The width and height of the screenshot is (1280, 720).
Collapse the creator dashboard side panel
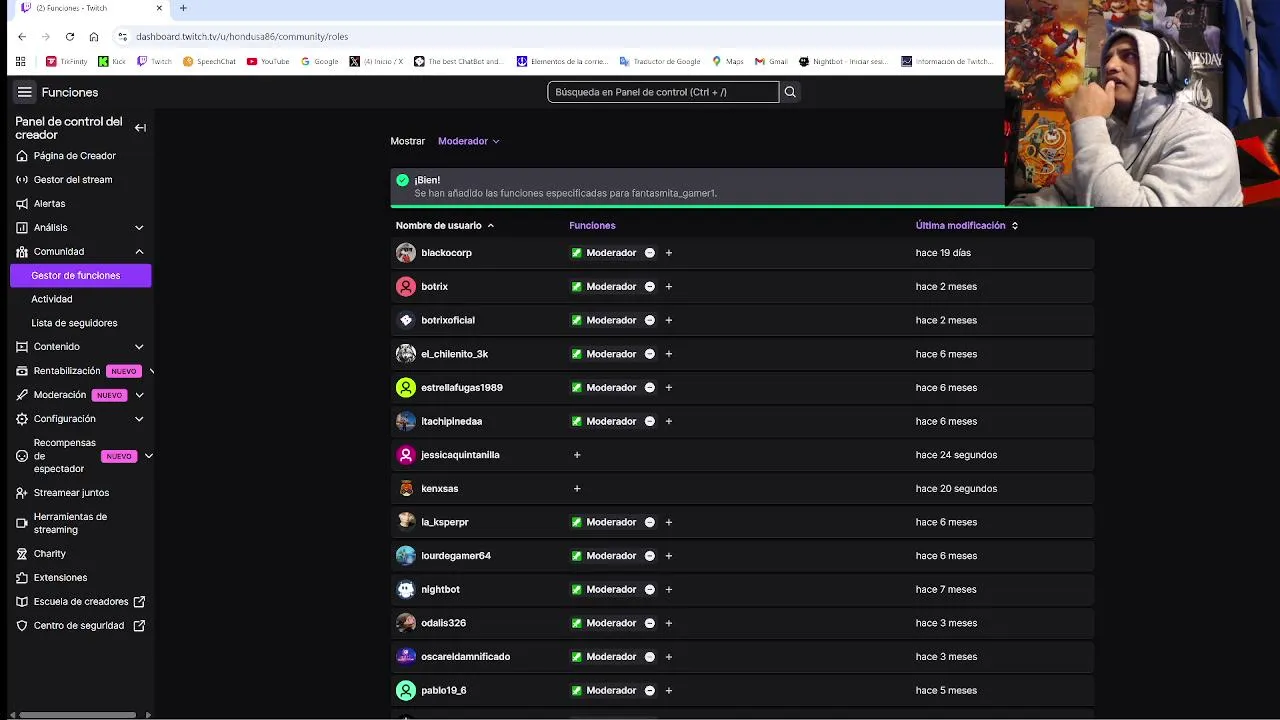[140, 128]
